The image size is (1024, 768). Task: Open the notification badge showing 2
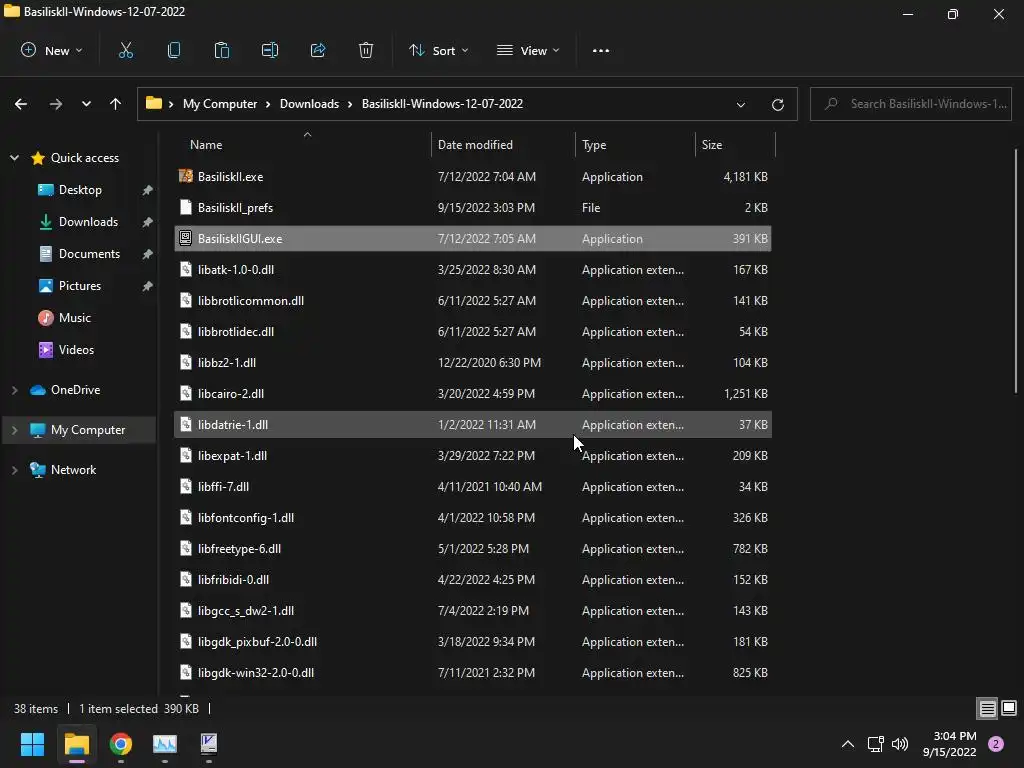(996, 744)
